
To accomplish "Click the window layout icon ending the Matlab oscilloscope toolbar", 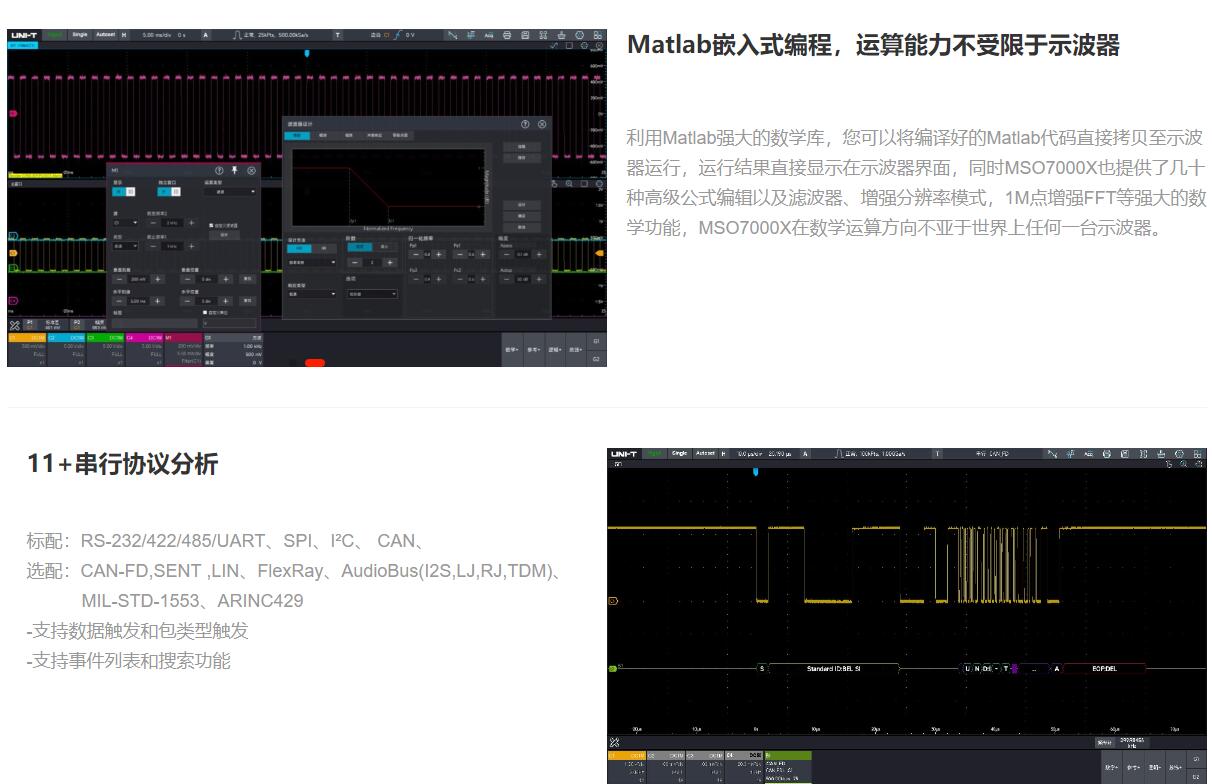I will point(598,35).
